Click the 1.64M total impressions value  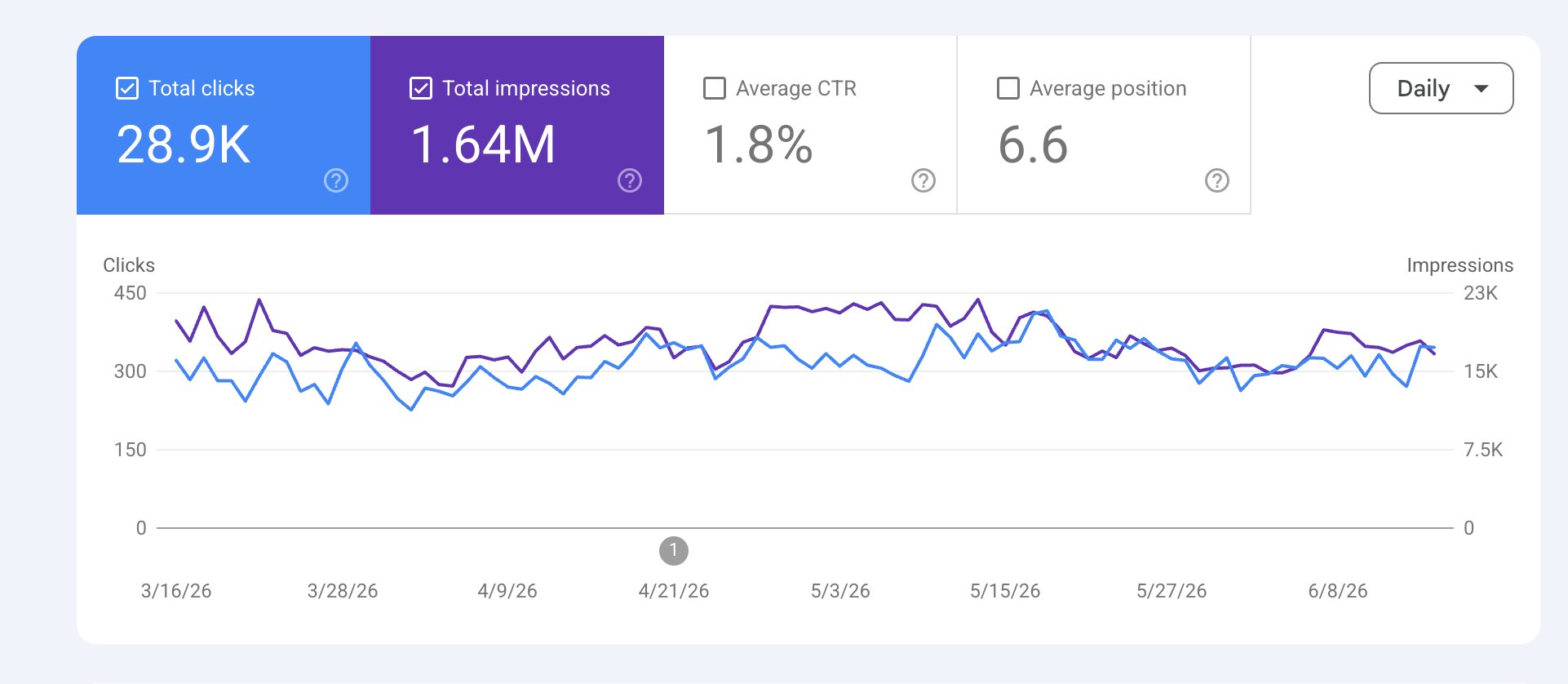pyautogui.click(x=483, y=144)
